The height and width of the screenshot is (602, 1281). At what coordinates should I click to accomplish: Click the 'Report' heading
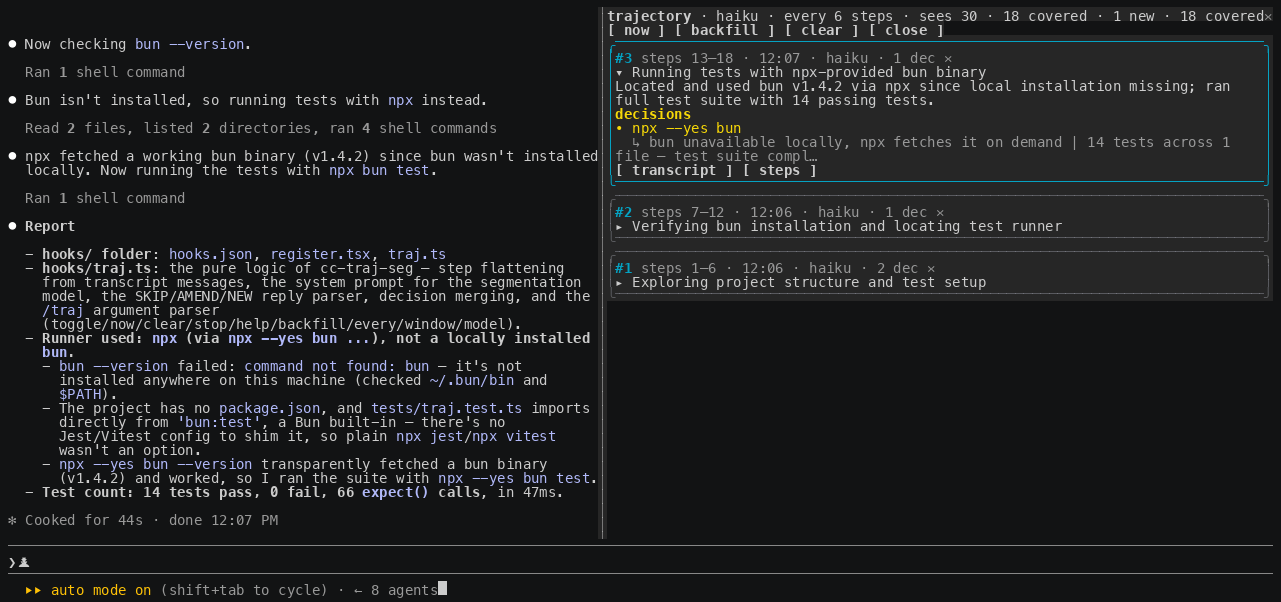50,226
